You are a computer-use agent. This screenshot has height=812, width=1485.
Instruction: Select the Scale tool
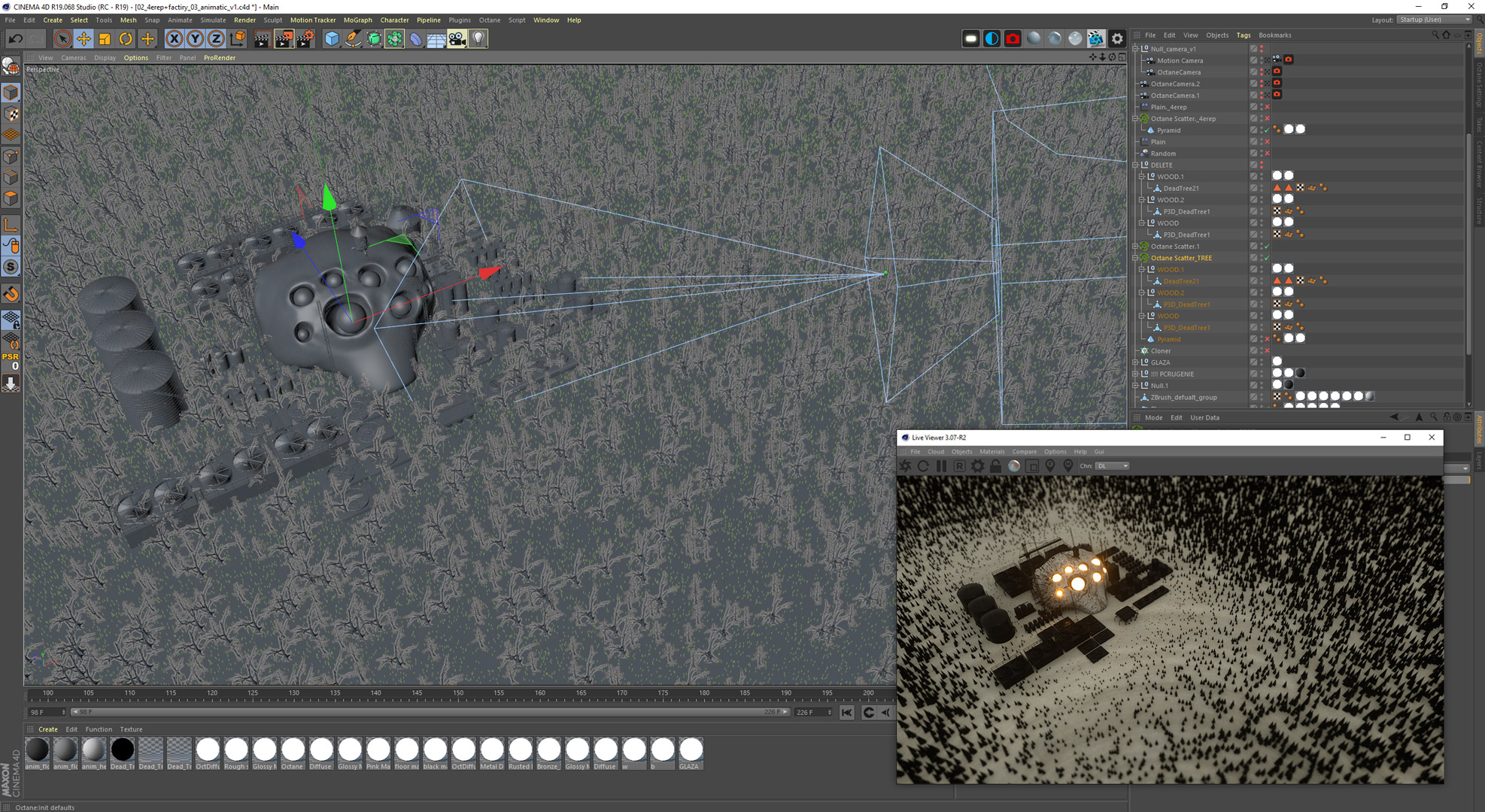click(105, 38)
